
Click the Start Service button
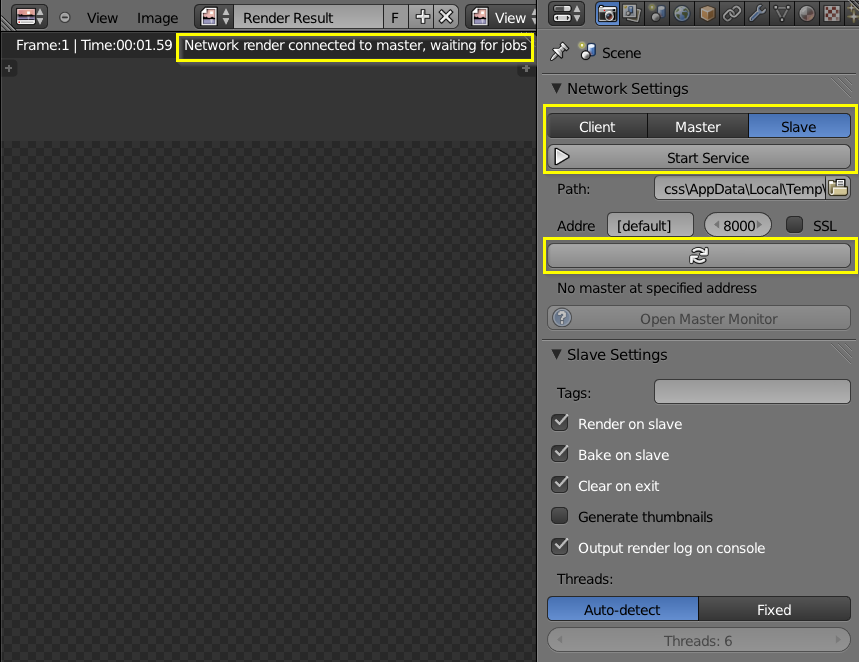(699, 156)
